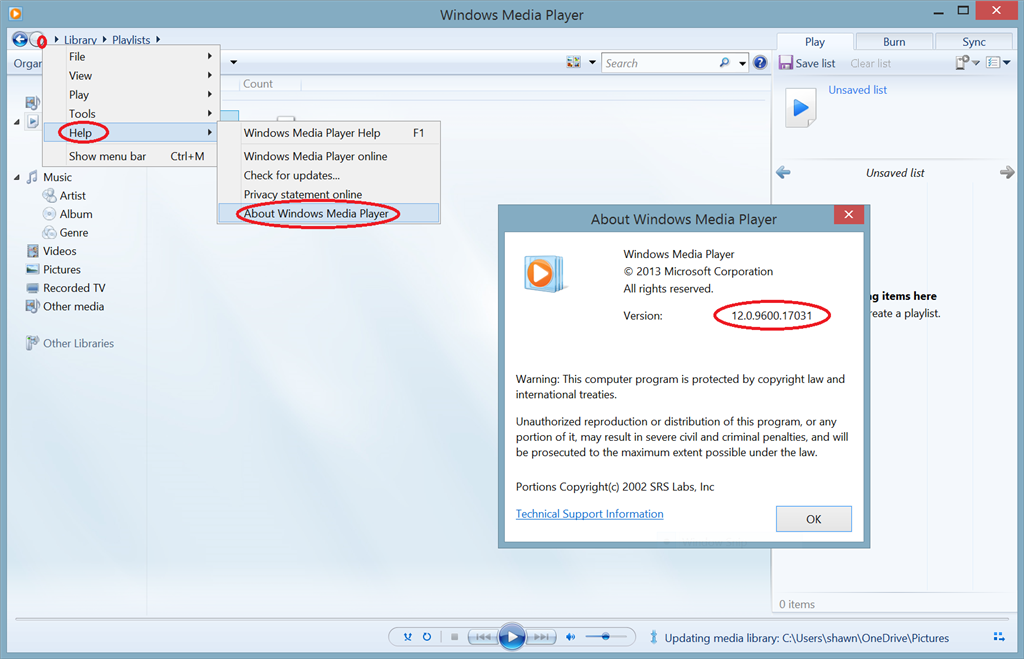Screen dimensions: 1024x659
Task: Expand the arrow after Playlists breadcrumb
Action: (x=158, y=40)
